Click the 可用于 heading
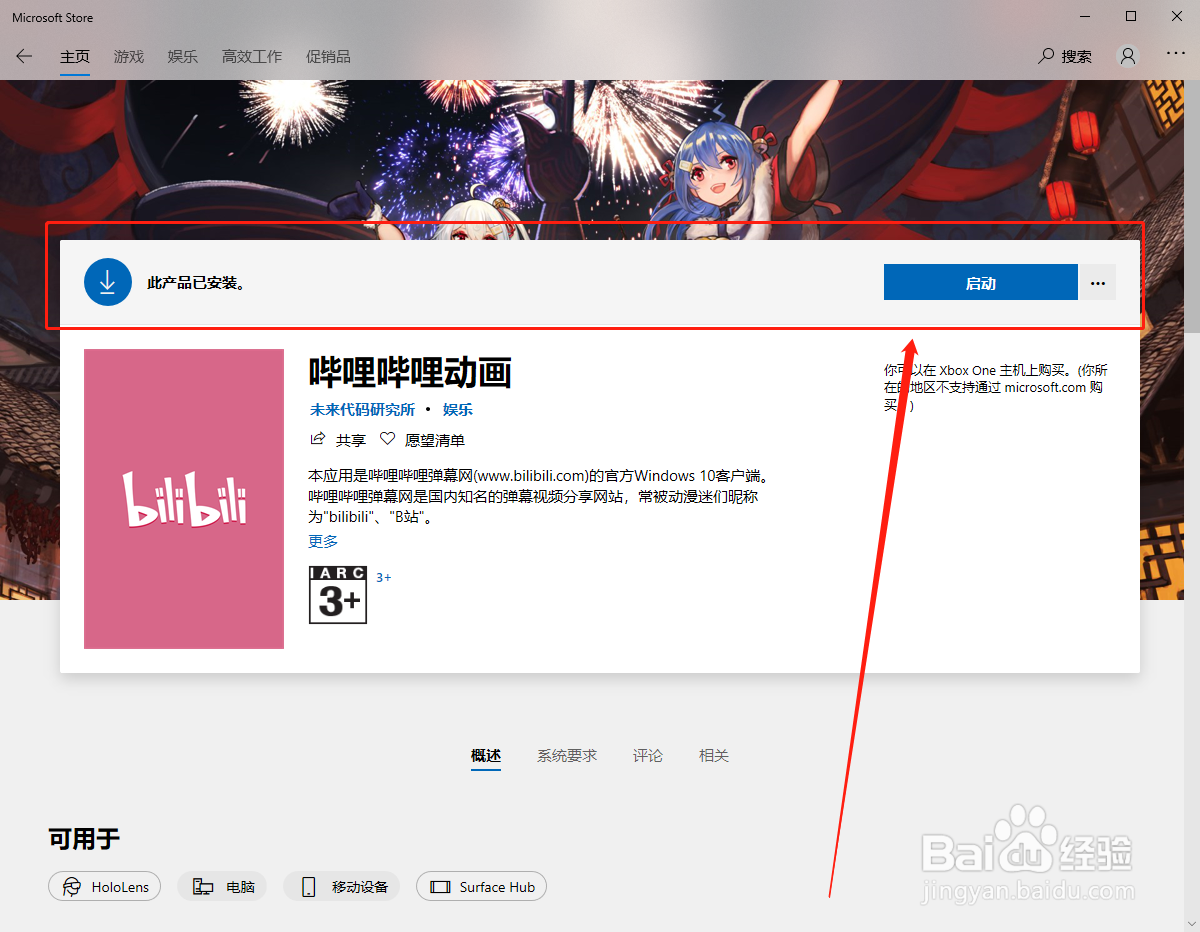The height and width of the screenshot is (932, 1200). (84, 839)
